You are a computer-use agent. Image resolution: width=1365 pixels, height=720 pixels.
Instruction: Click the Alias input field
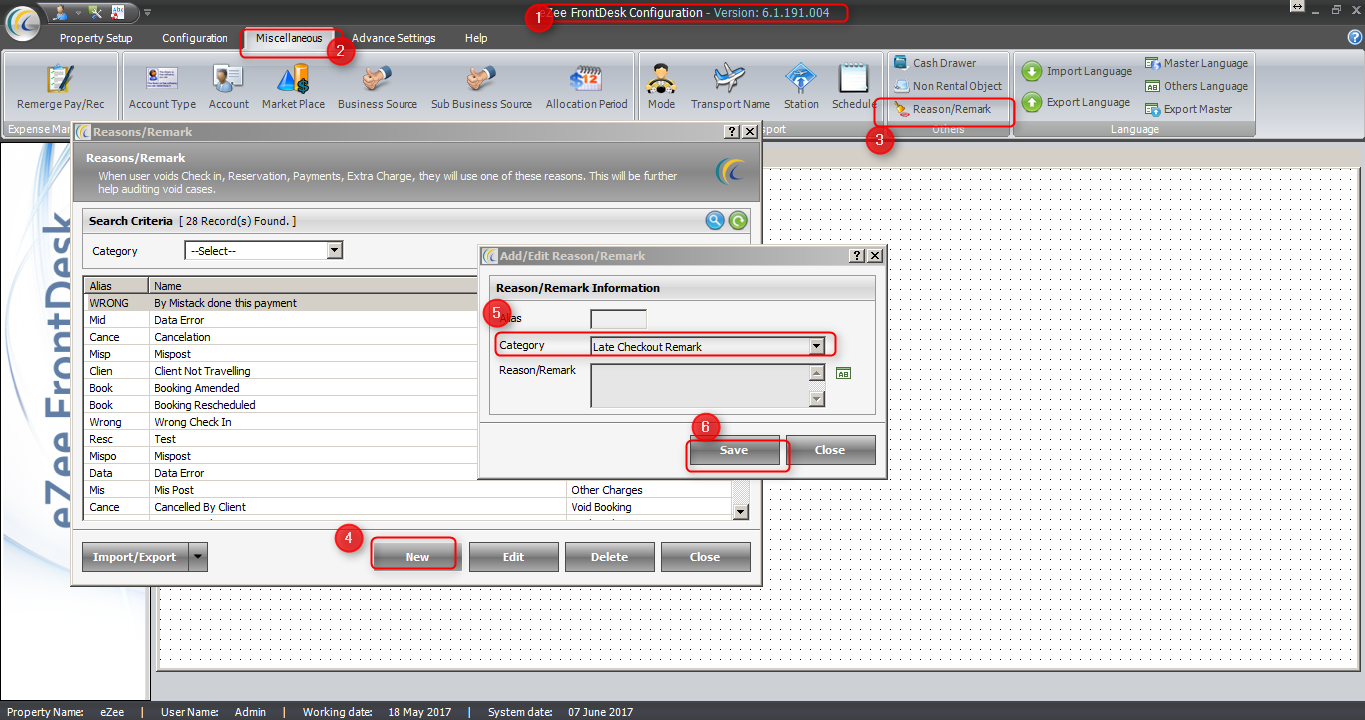[x=618, y=319]
